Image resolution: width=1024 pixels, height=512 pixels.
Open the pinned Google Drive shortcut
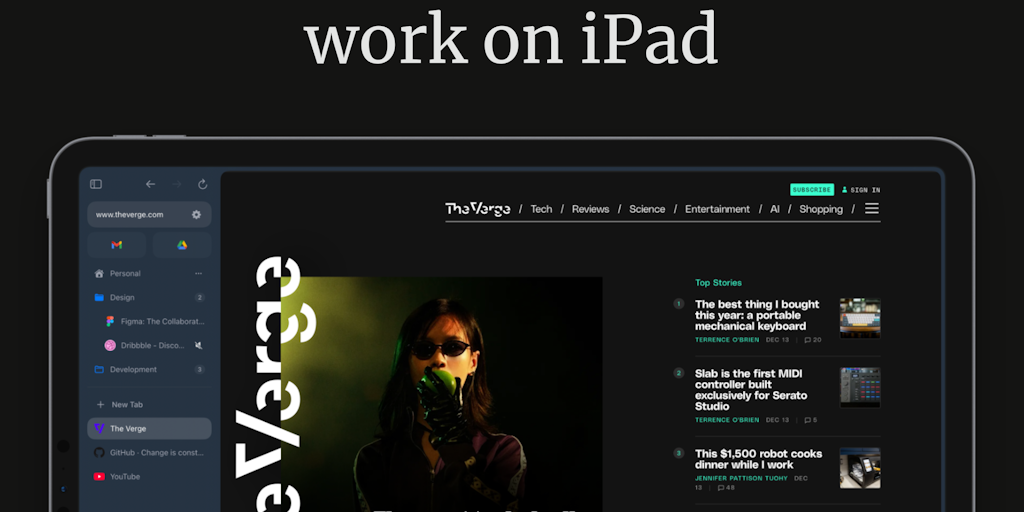(182, 245)
